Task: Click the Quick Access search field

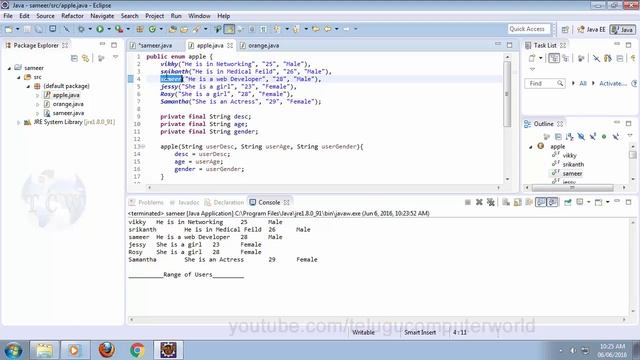Action: pyautogui.click(x=529, y=29)
